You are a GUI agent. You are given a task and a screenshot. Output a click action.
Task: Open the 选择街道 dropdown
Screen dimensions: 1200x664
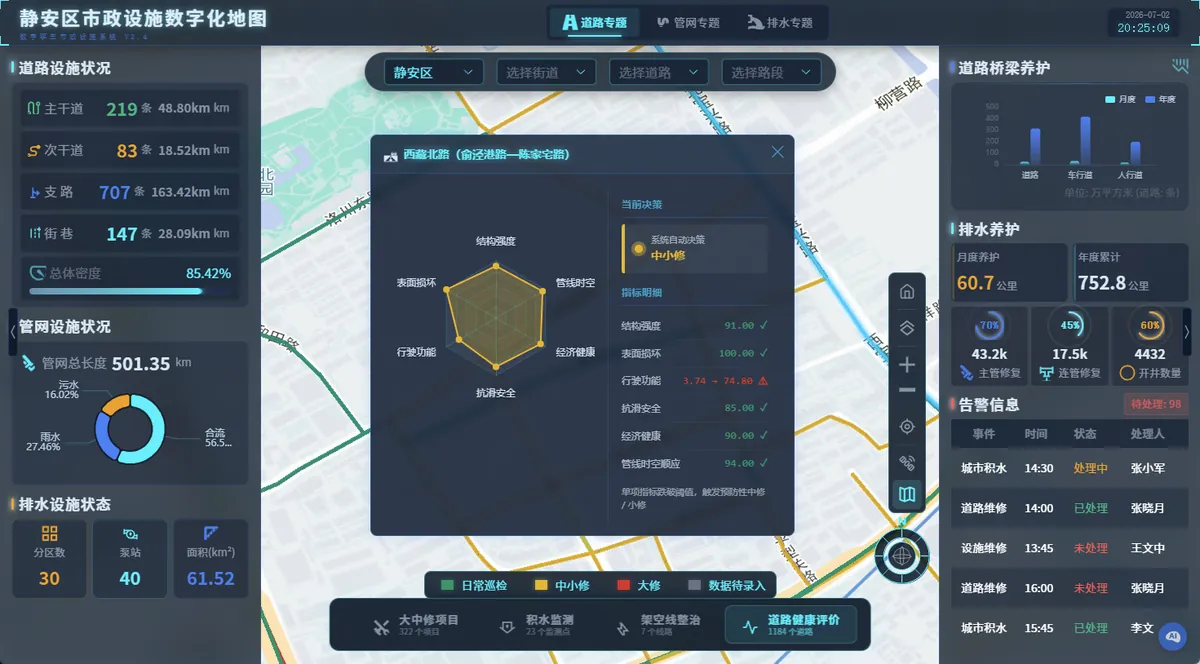pyautogui.click(x=546, y=72)
